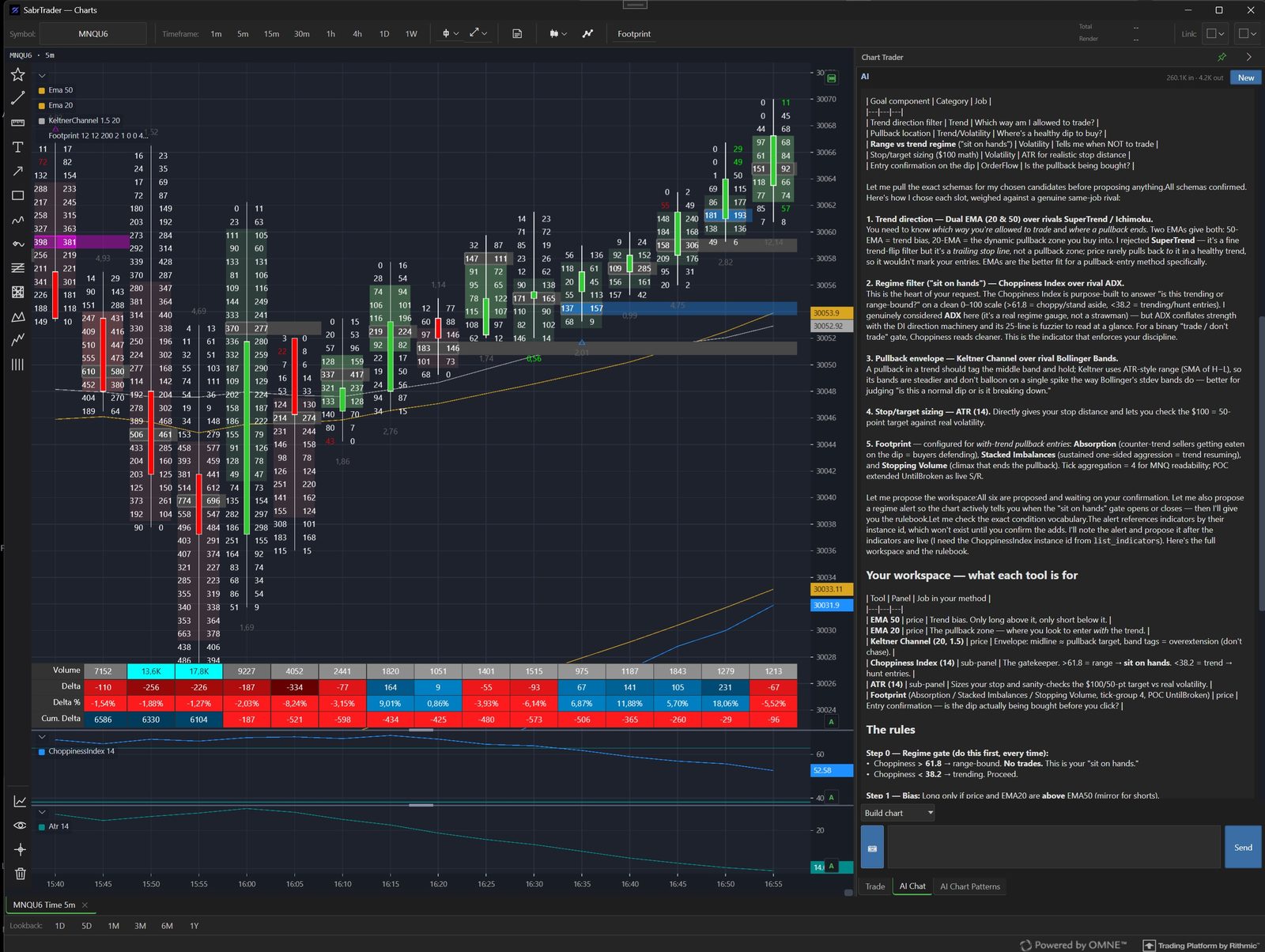Image resolution: width=1265 pixels, height=952 pixels.
Task: Set lookback to 1Y
Action: point(194,926)
